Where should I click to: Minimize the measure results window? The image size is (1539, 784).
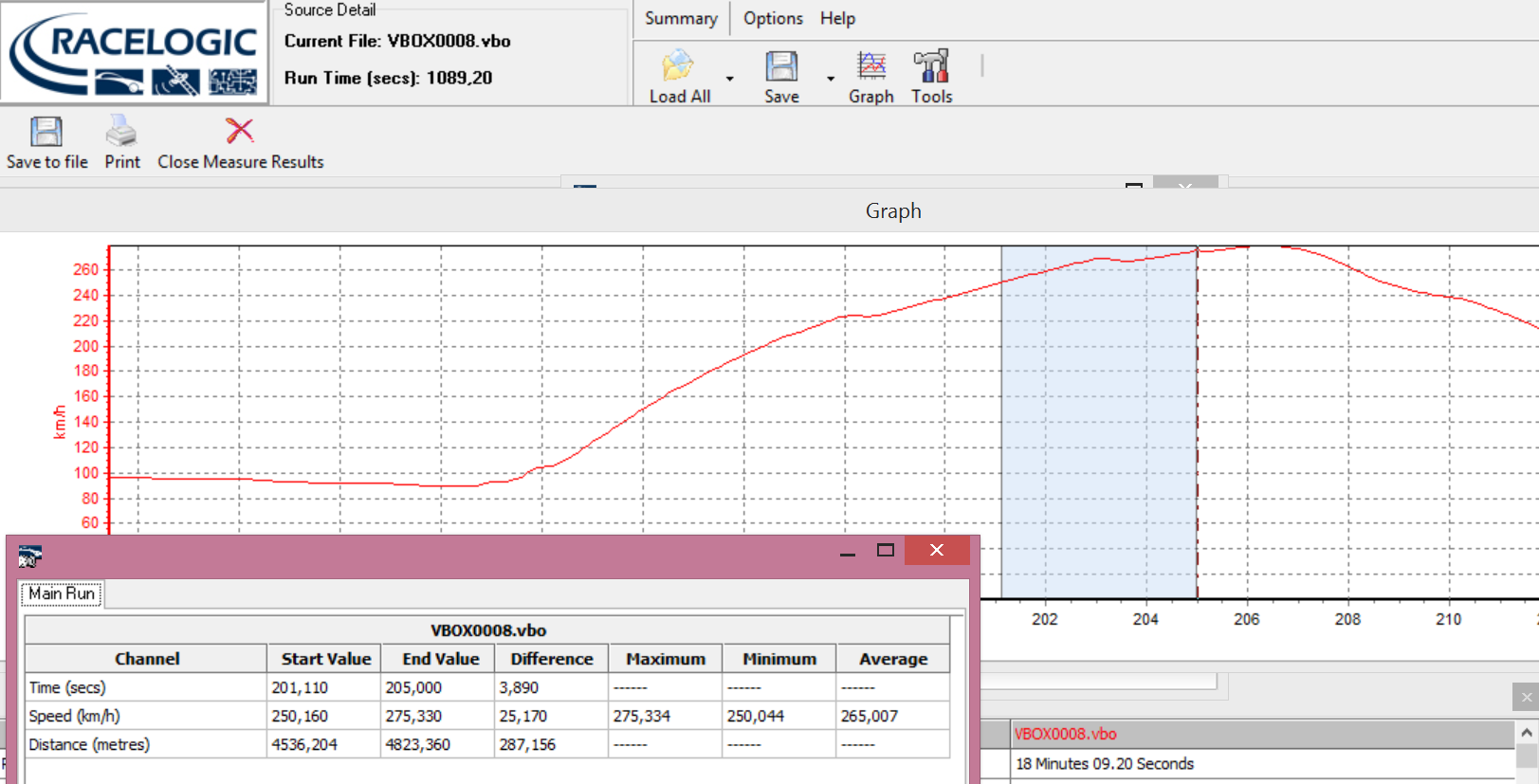[848, 550]
